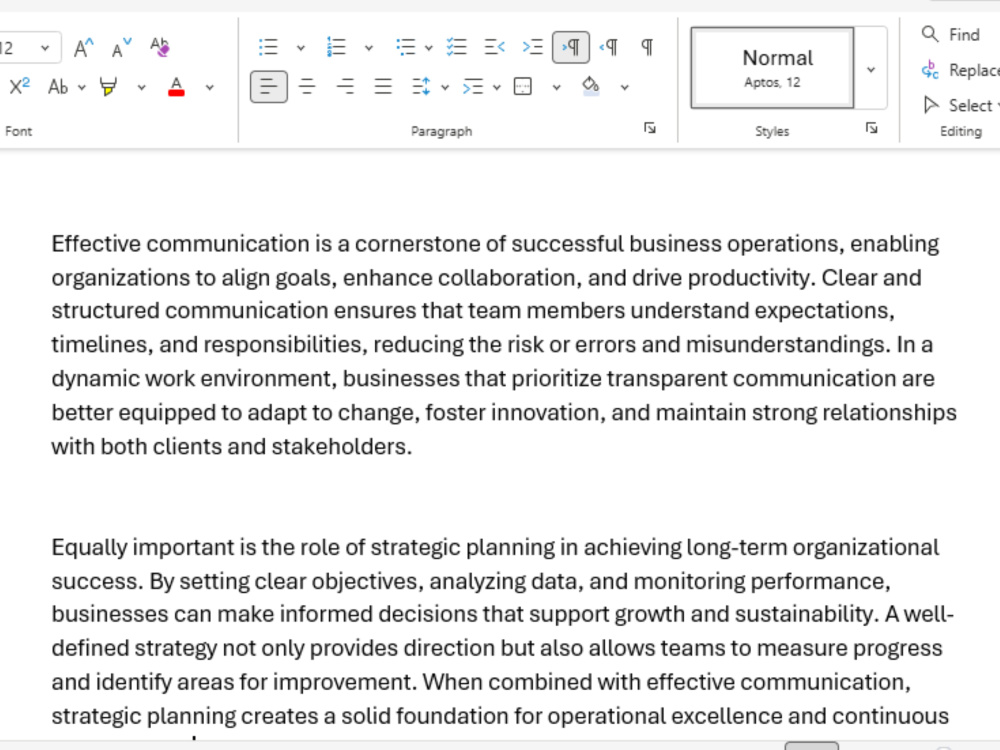The width and height of the screenshot is (1000, 750).
Task: Place cursor in first paragraph text
Action: 504,345
